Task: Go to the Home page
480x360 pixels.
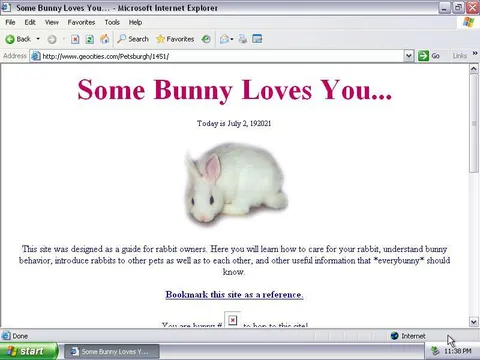Action: coord(105,39)
